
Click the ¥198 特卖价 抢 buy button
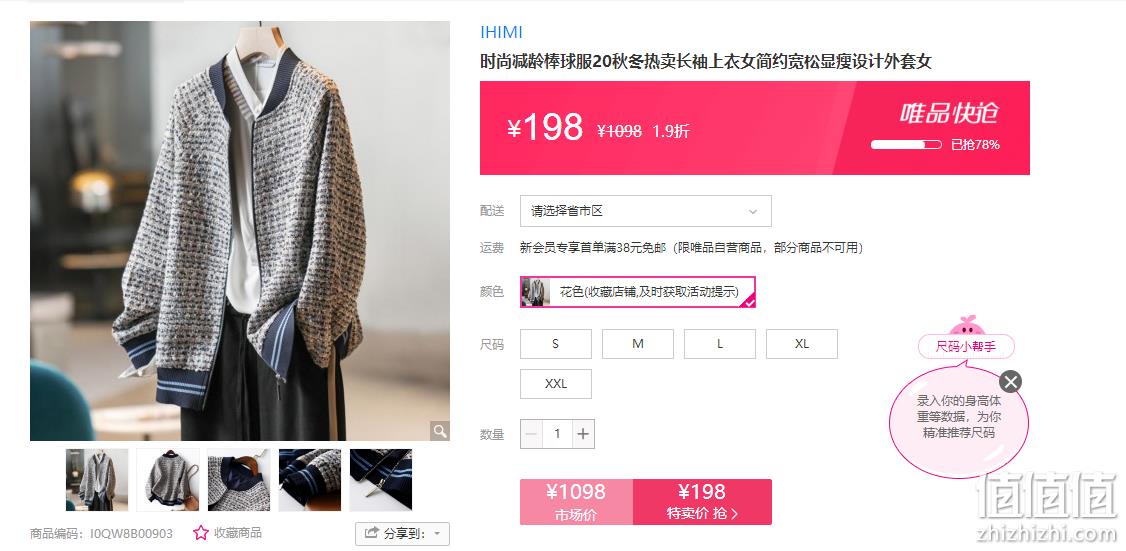[x=702, y=501]
